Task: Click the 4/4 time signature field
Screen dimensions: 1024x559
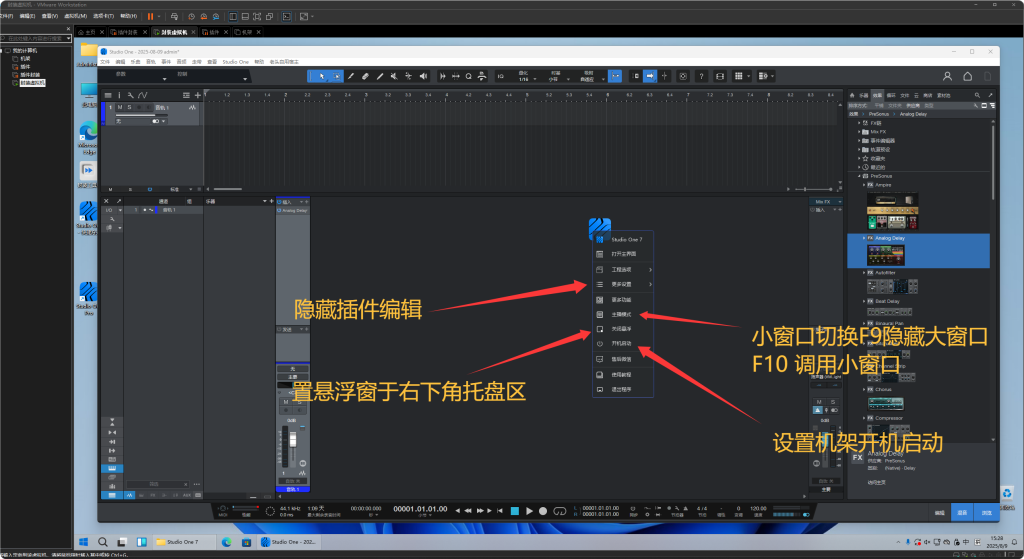Action: point(702,508)
